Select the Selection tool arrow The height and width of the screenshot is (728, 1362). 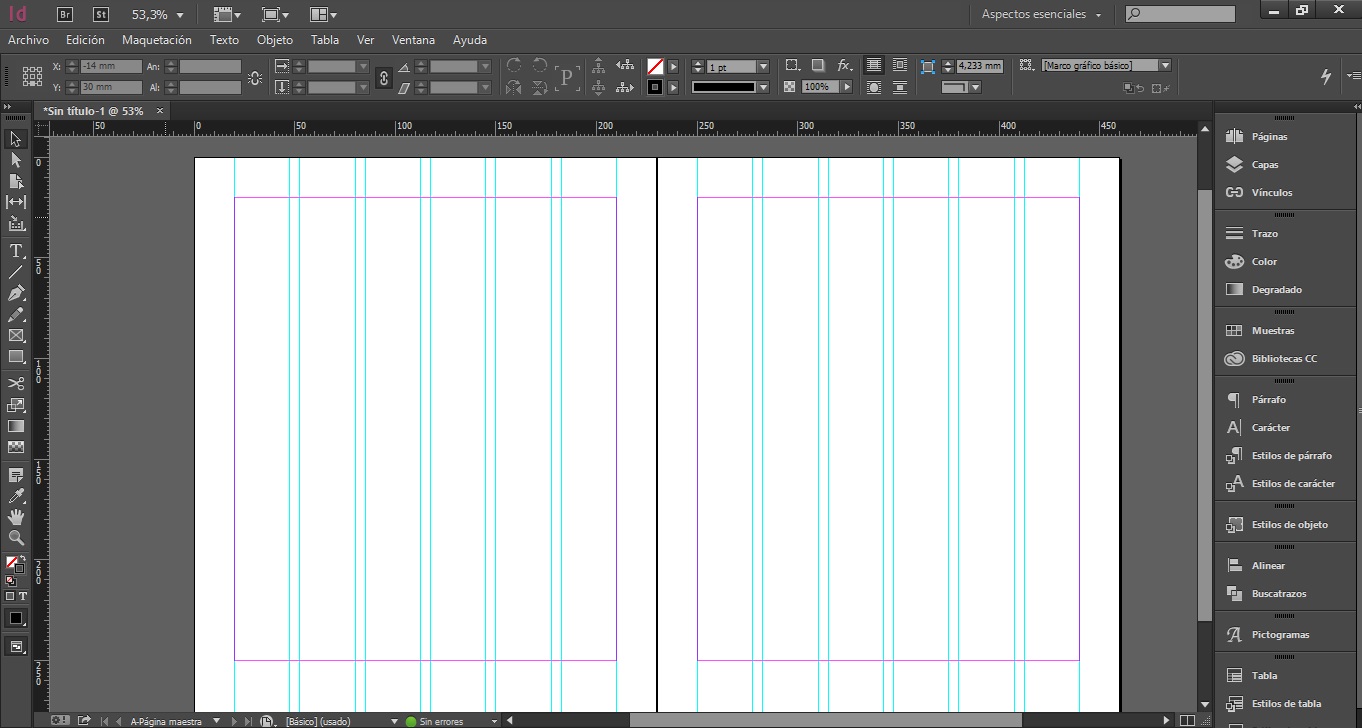coord(16,139)
